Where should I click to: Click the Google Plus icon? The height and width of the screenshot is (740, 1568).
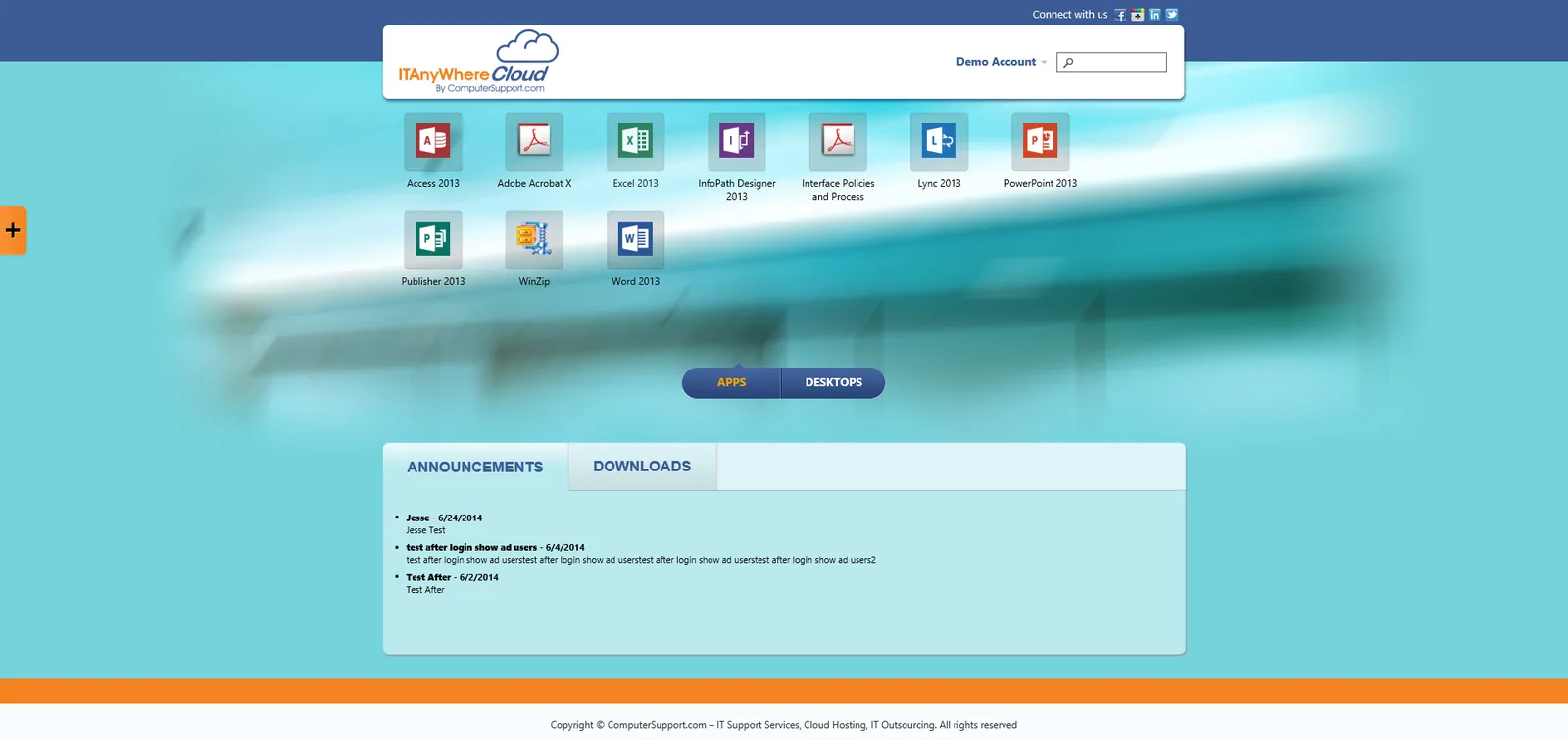click(x=1138, y=15)
